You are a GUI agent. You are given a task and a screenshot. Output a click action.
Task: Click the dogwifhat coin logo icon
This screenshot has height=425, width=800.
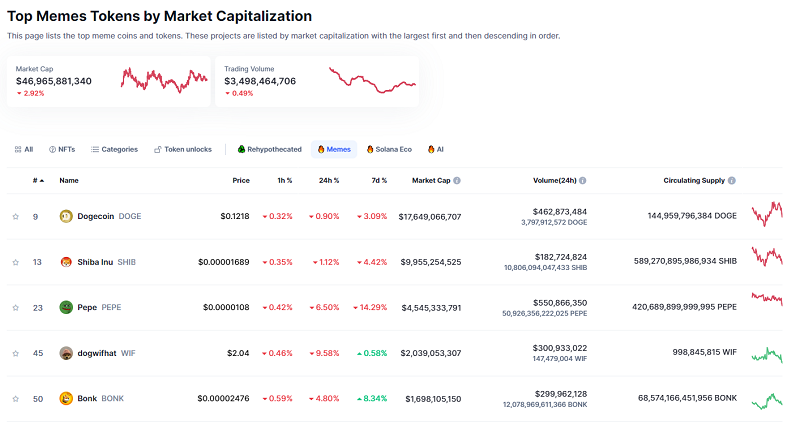tap(67, 353)
